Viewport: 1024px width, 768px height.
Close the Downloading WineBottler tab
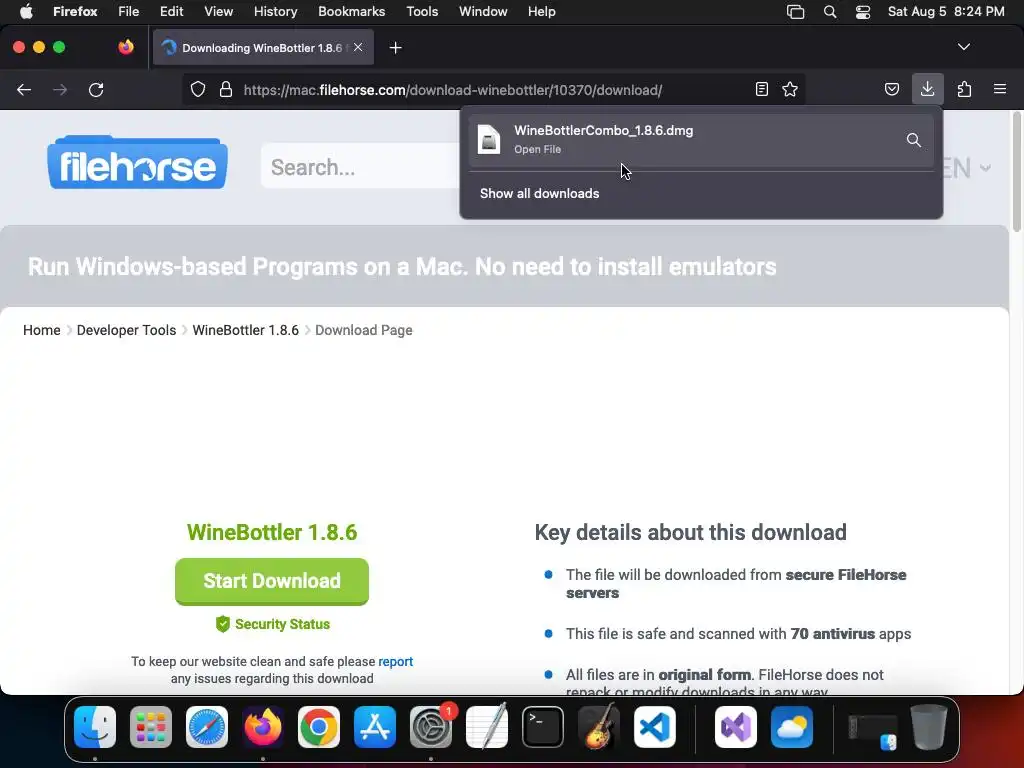click(358, 47)
